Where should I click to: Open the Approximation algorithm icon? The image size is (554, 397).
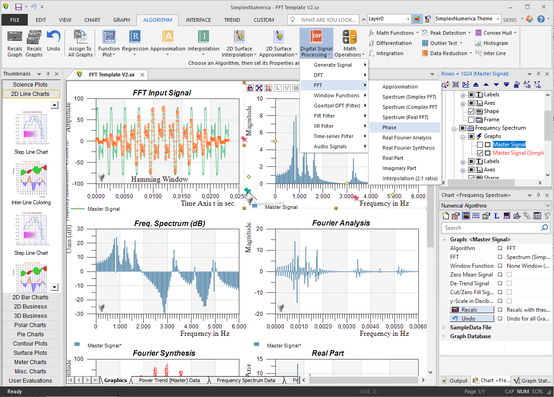[167, 42]
